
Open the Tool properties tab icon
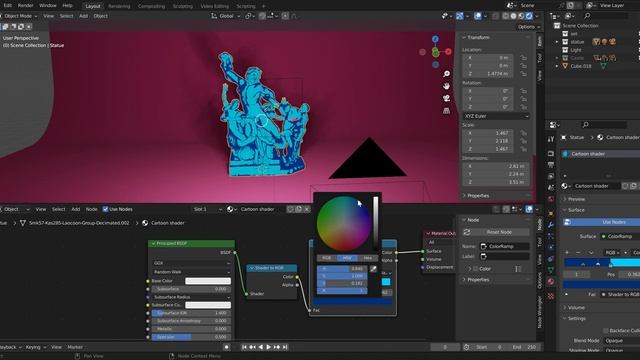pos(551,139)
